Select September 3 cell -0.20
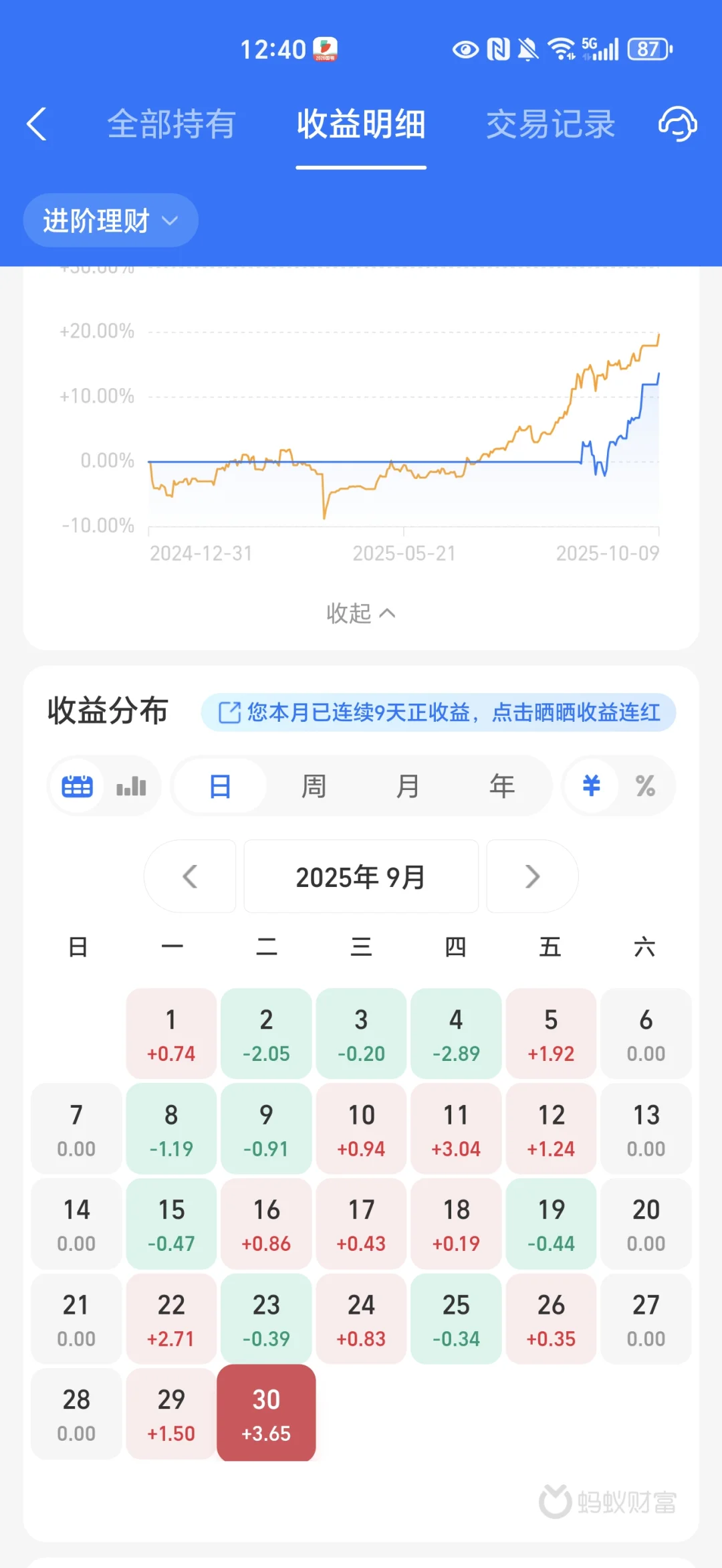 coord(361,1034)
